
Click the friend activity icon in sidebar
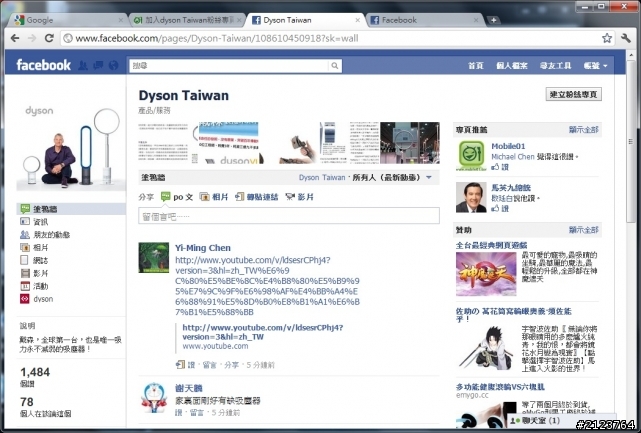[x=25, y=235]
